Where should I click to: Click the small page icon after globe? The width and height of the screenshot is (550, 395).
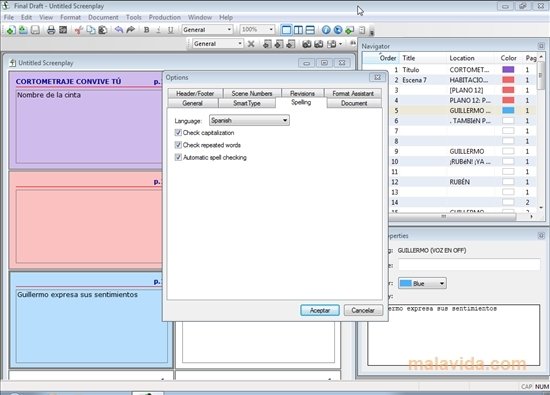click(x=362, y=30)
